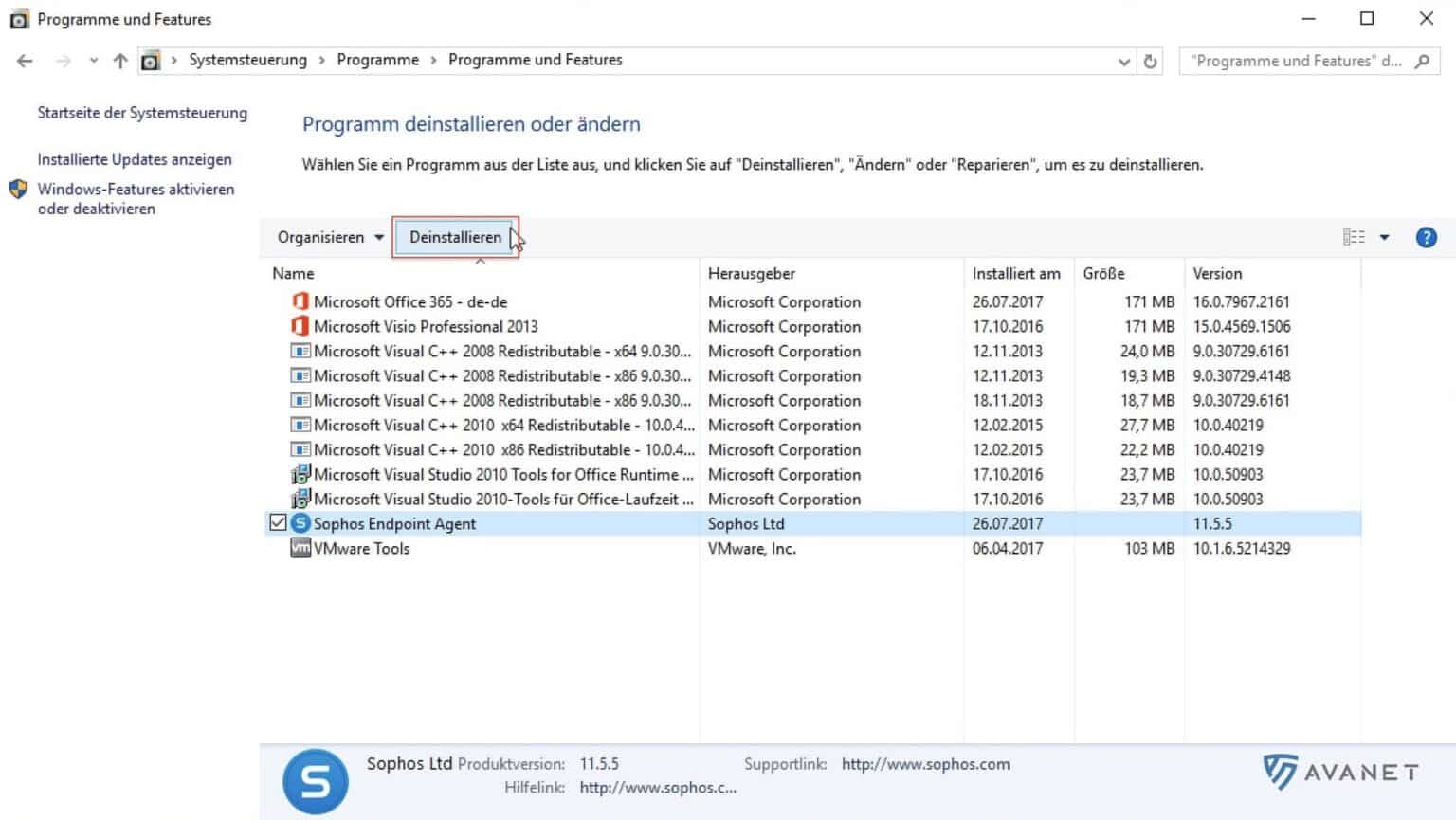Click the Forward navigation arrow
1456x820 pixels.
pyautogui.click(x=64, y=61)
